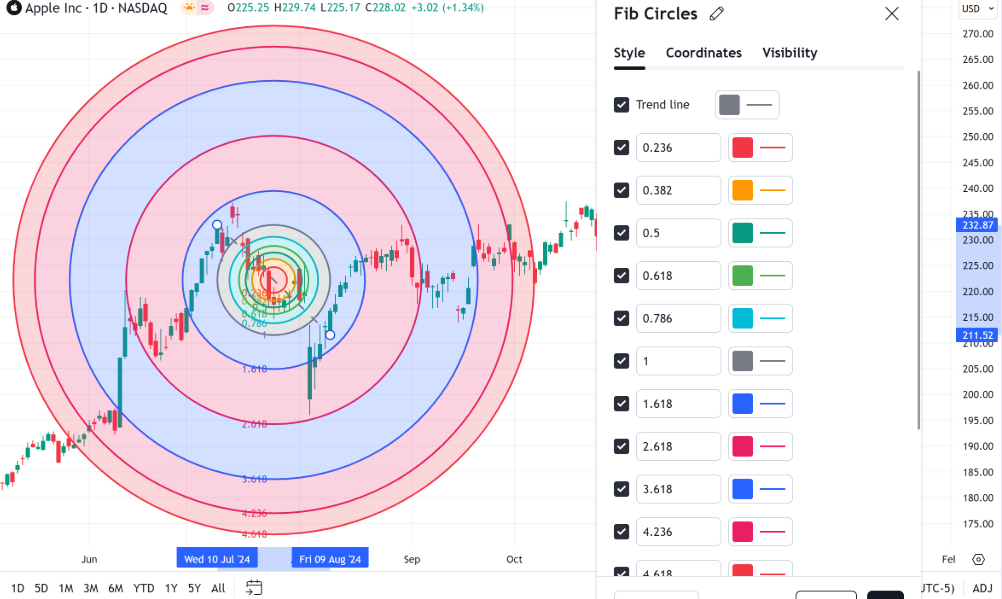The width and height of the screenshot is (1002, 599).
Task: Click the orange sun session indicator icon
Action: coord(189,8)
